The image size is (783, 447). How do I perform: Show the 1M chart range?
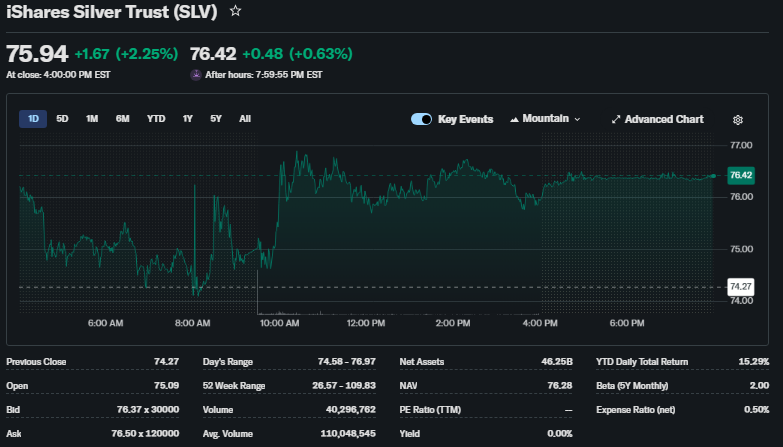click(92, 119)
